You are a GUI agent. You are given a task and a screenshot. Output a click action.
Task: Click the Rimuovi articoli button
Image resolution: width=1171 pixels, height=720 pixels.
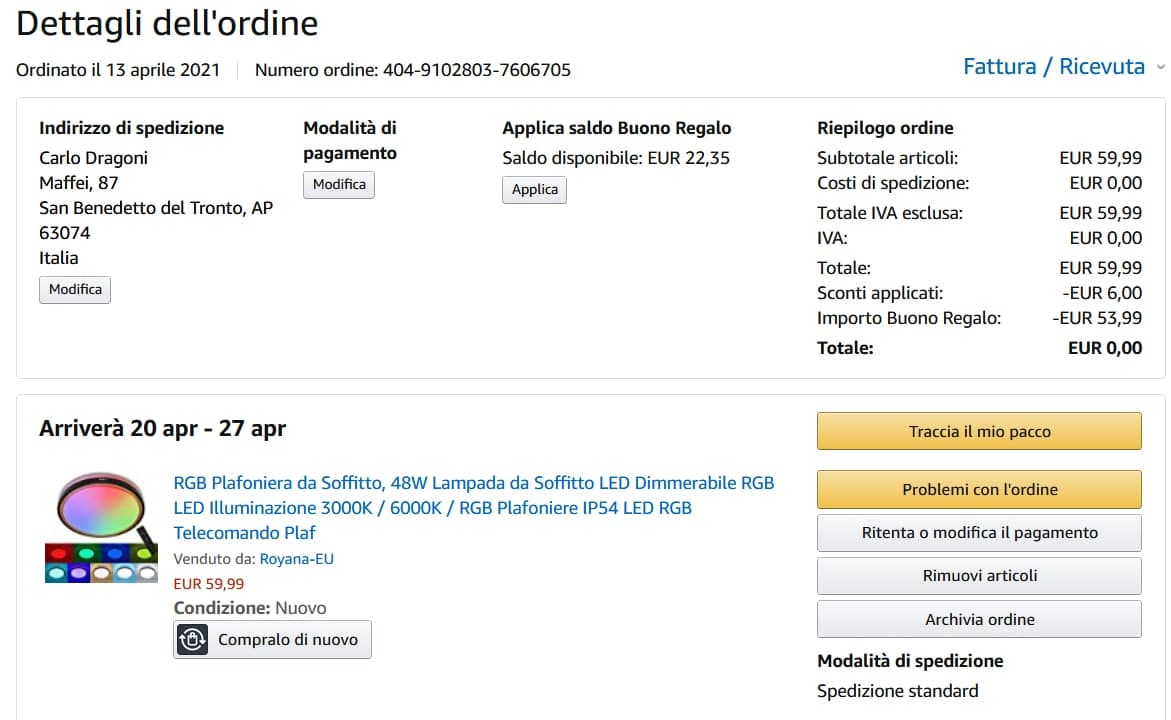[979, 576]
